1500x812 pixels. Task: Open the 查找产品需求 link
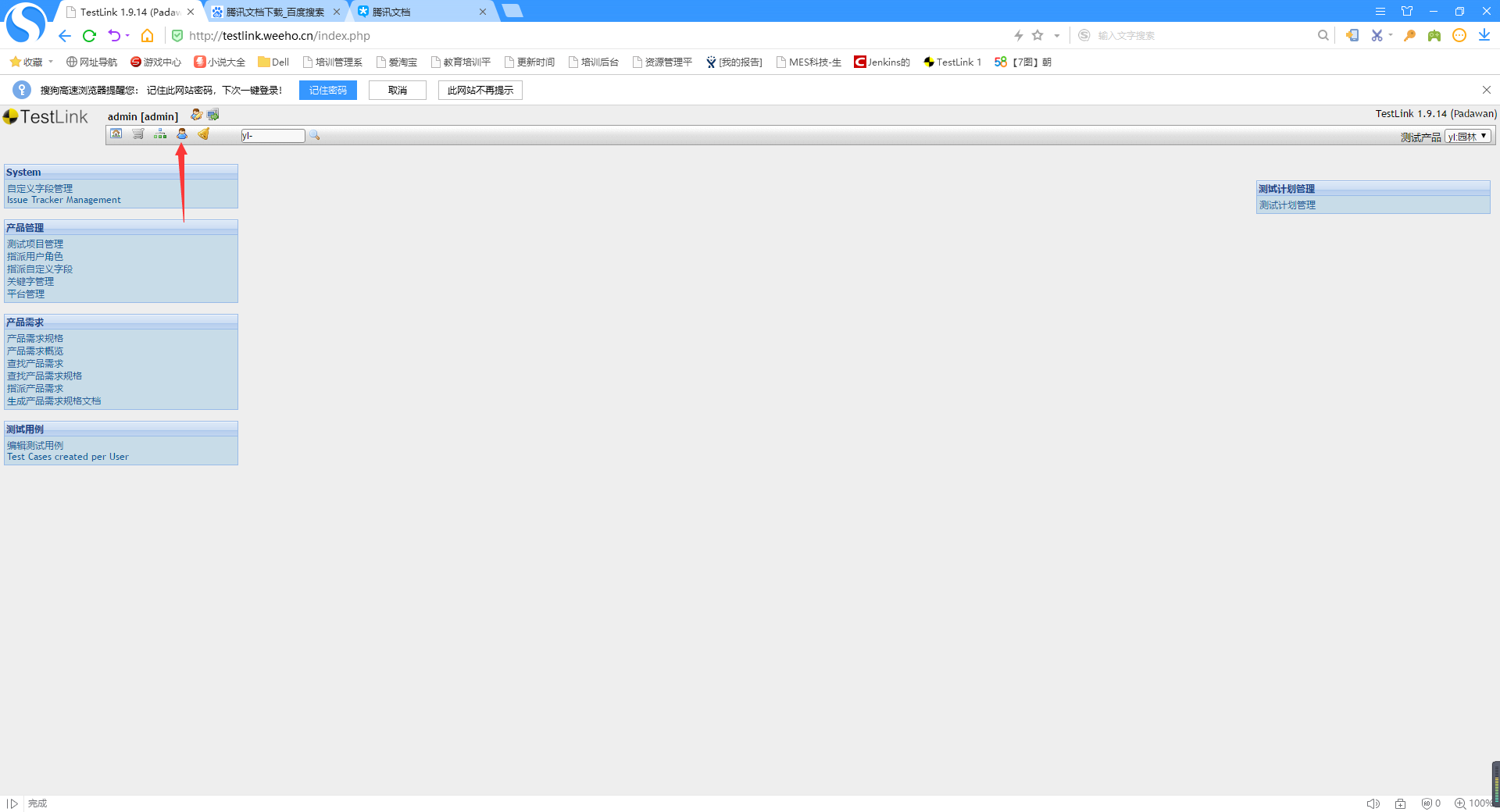35,363
